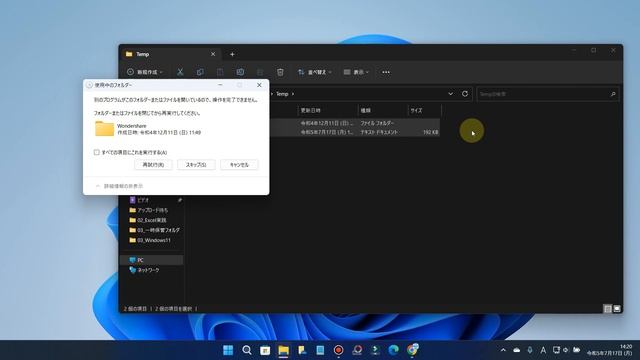Select アップロード待ち folder in sidebar
The width and height of the screenshot is (640, 360).
pyautogui.click(x=153, y=210)
